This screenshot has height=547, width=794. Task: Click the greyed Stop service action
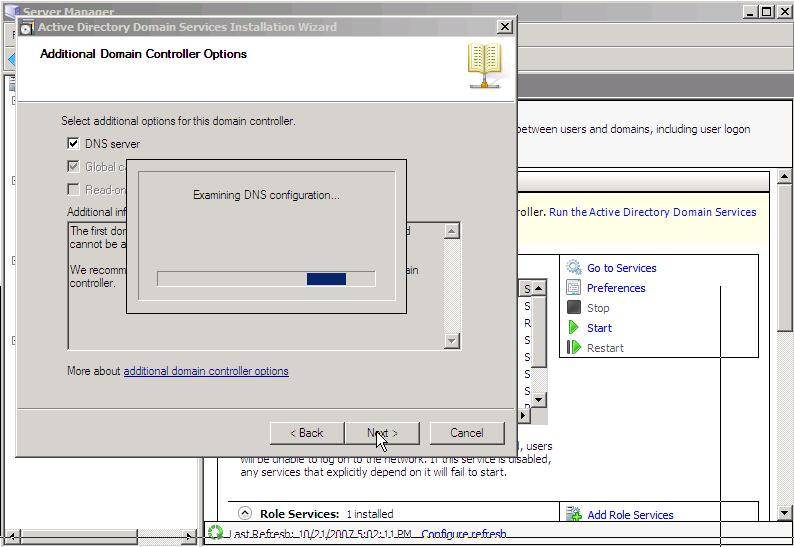(598, 308)
